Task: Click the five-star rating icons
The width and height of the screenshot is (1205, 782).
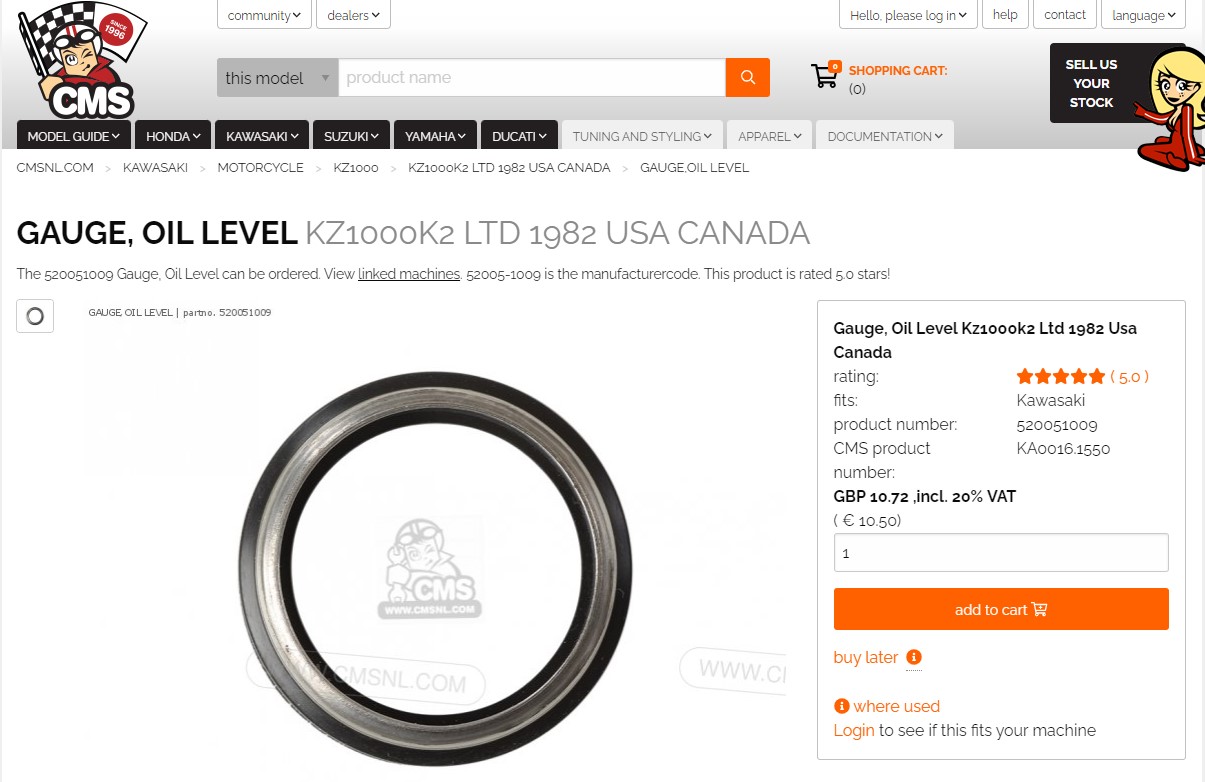Action: click(x=1061, y=377)
